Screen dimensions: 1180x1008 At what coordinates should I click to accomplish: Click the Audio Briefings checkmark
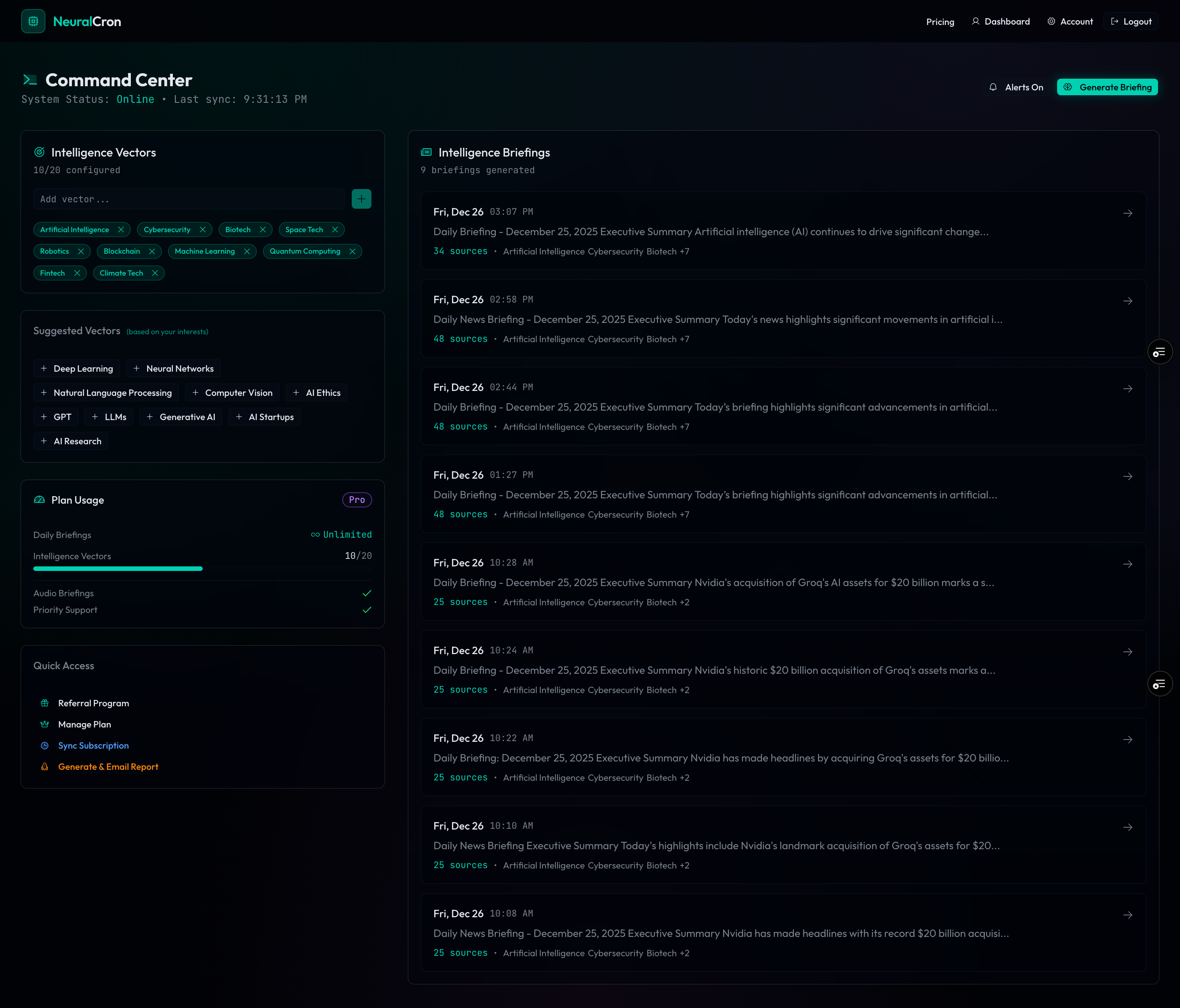pos(367,593)
